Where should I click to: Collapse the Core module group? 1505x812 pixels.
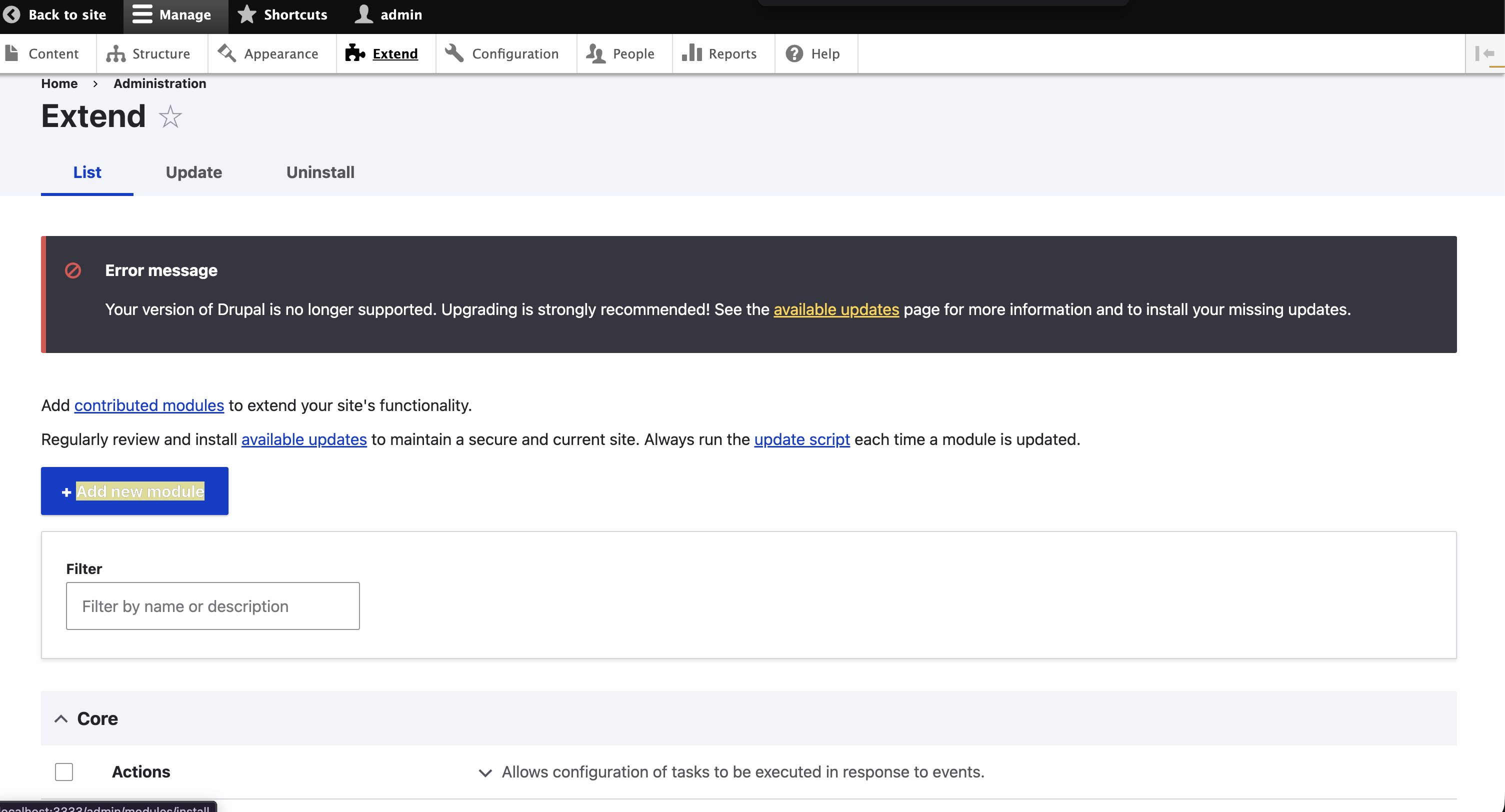click(x=61, y=718)
